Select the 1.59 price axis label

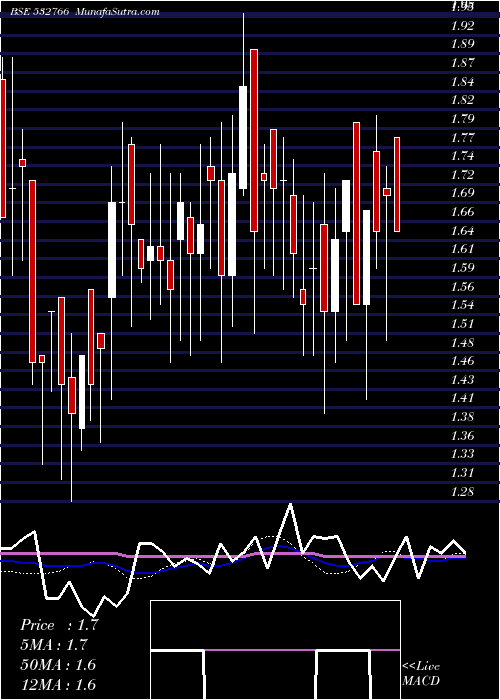click(x=462, y=267)
